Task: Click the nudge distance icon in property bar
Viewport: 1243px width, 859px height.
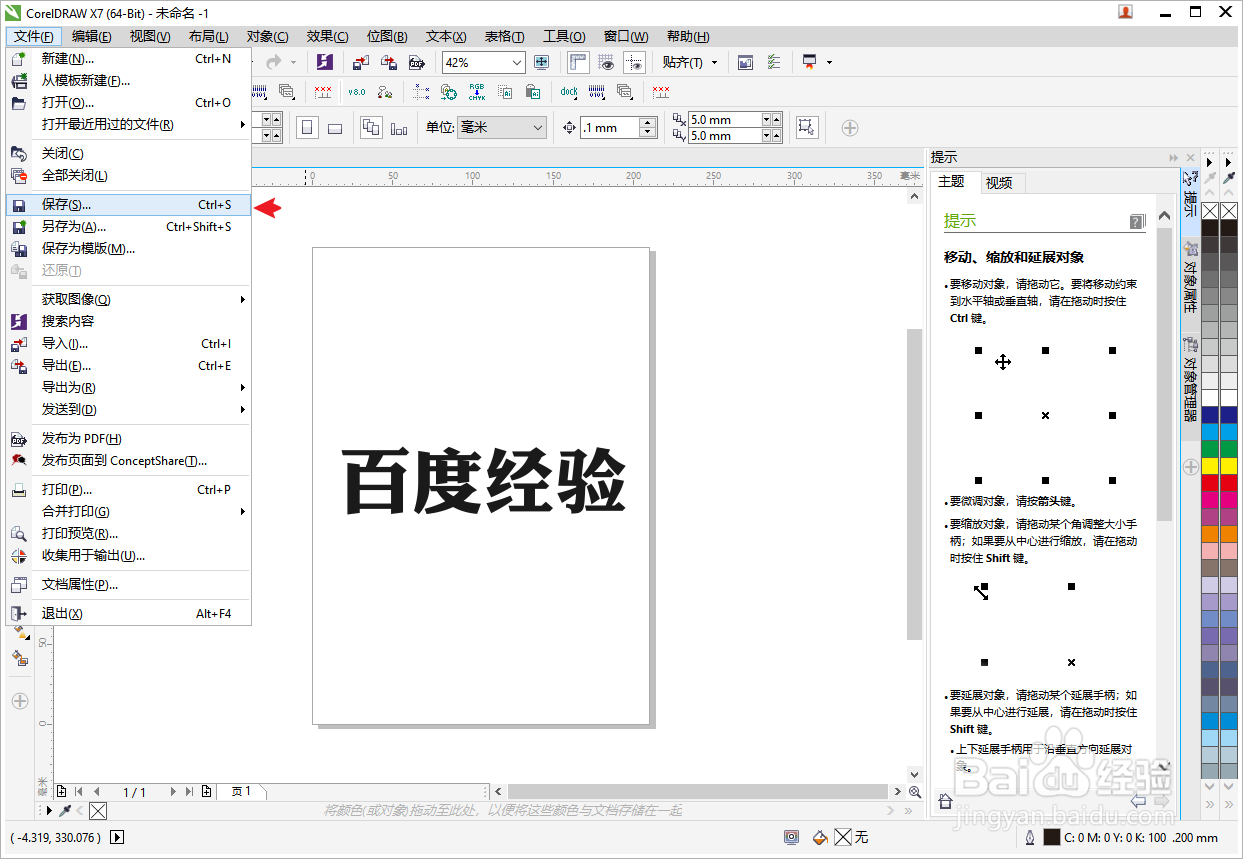Action: click(569, 127)
